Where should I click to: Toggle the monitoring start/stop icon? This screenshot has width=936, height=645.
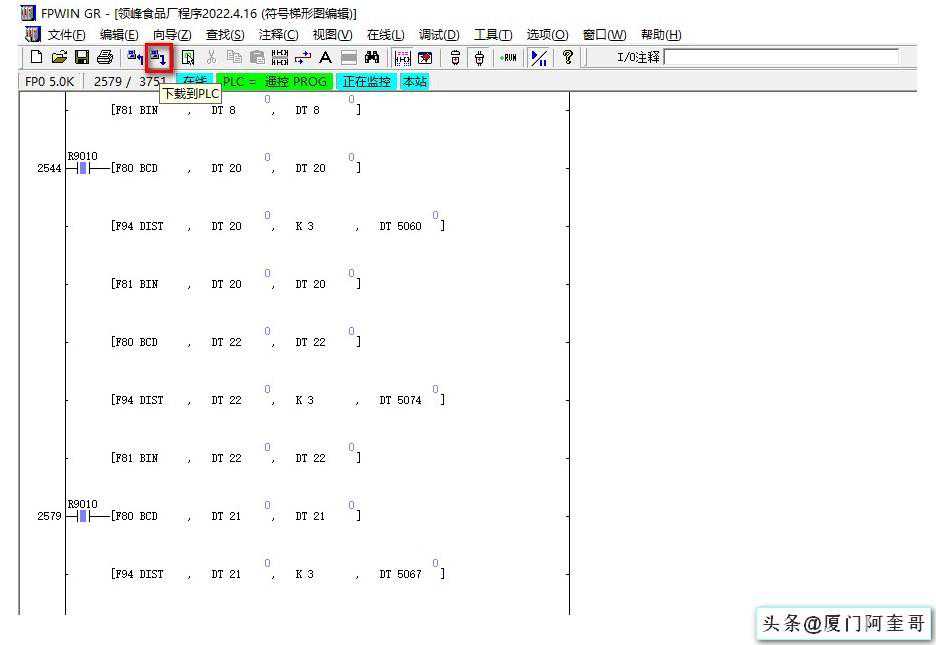pos(538,58)
